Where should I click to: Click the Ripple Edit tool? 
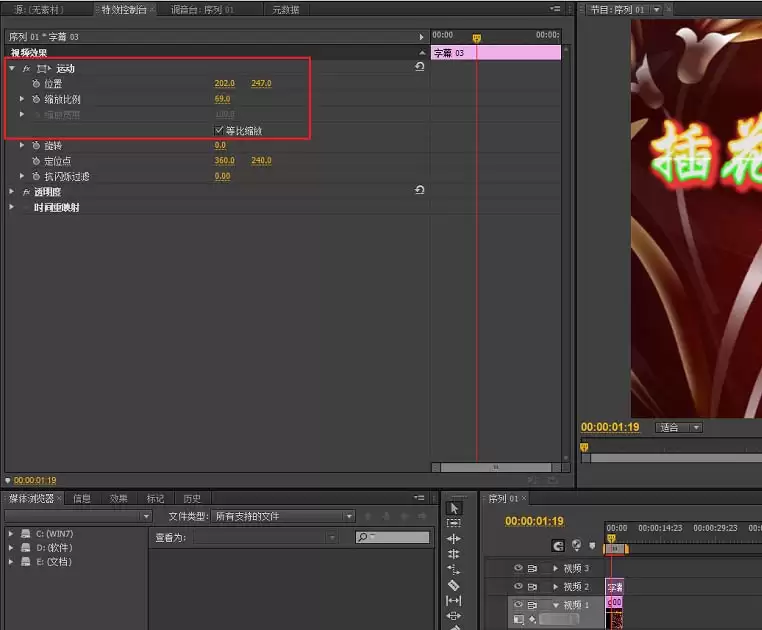tap(454, 539)
